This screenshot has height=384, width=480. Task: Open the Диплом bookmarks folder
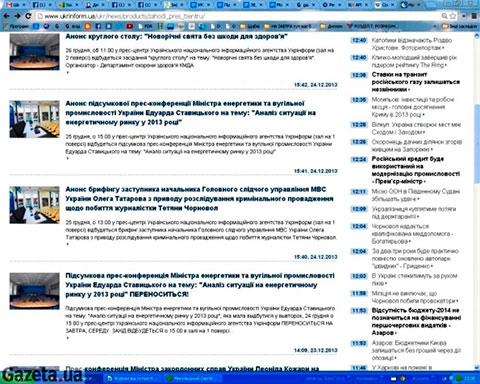click(331, 26)
